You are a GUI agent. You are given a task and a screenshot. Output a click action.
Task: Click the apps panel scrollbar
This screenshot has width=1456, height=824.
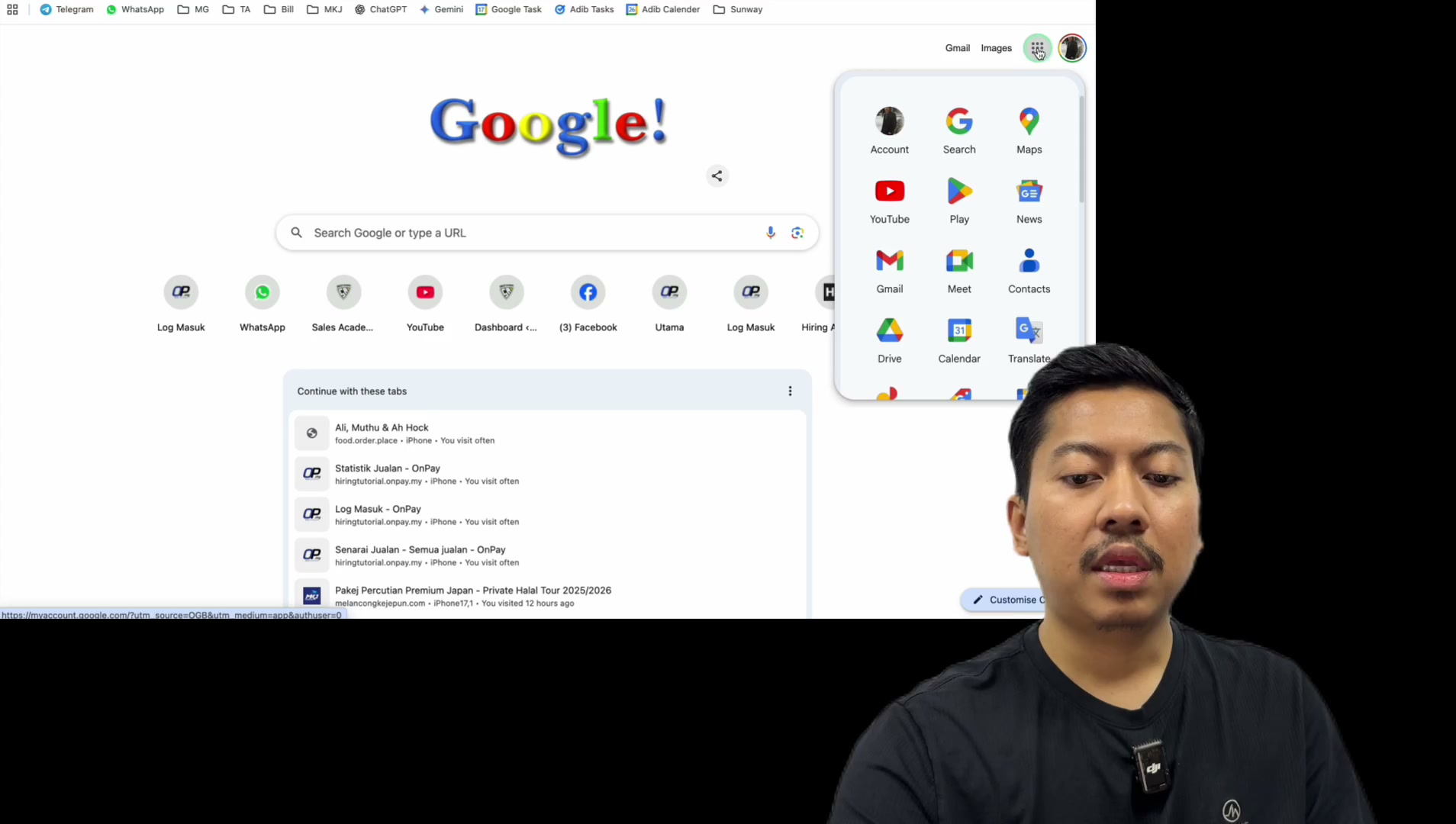[1081, 150]
